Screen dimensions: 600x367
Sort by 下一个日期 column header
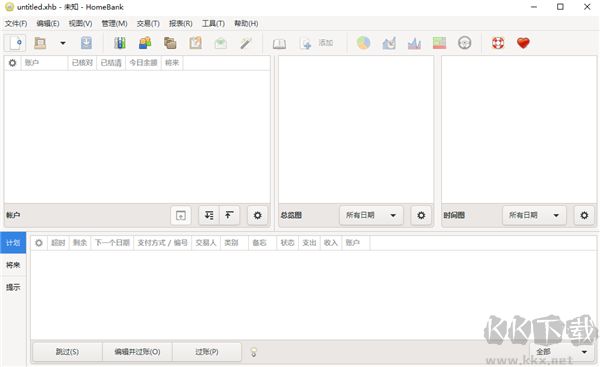[112, 243]
